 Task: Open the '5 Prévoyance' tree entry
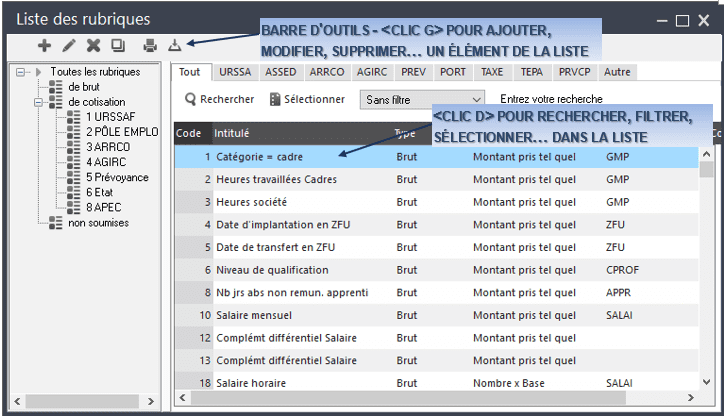point(114,176)
